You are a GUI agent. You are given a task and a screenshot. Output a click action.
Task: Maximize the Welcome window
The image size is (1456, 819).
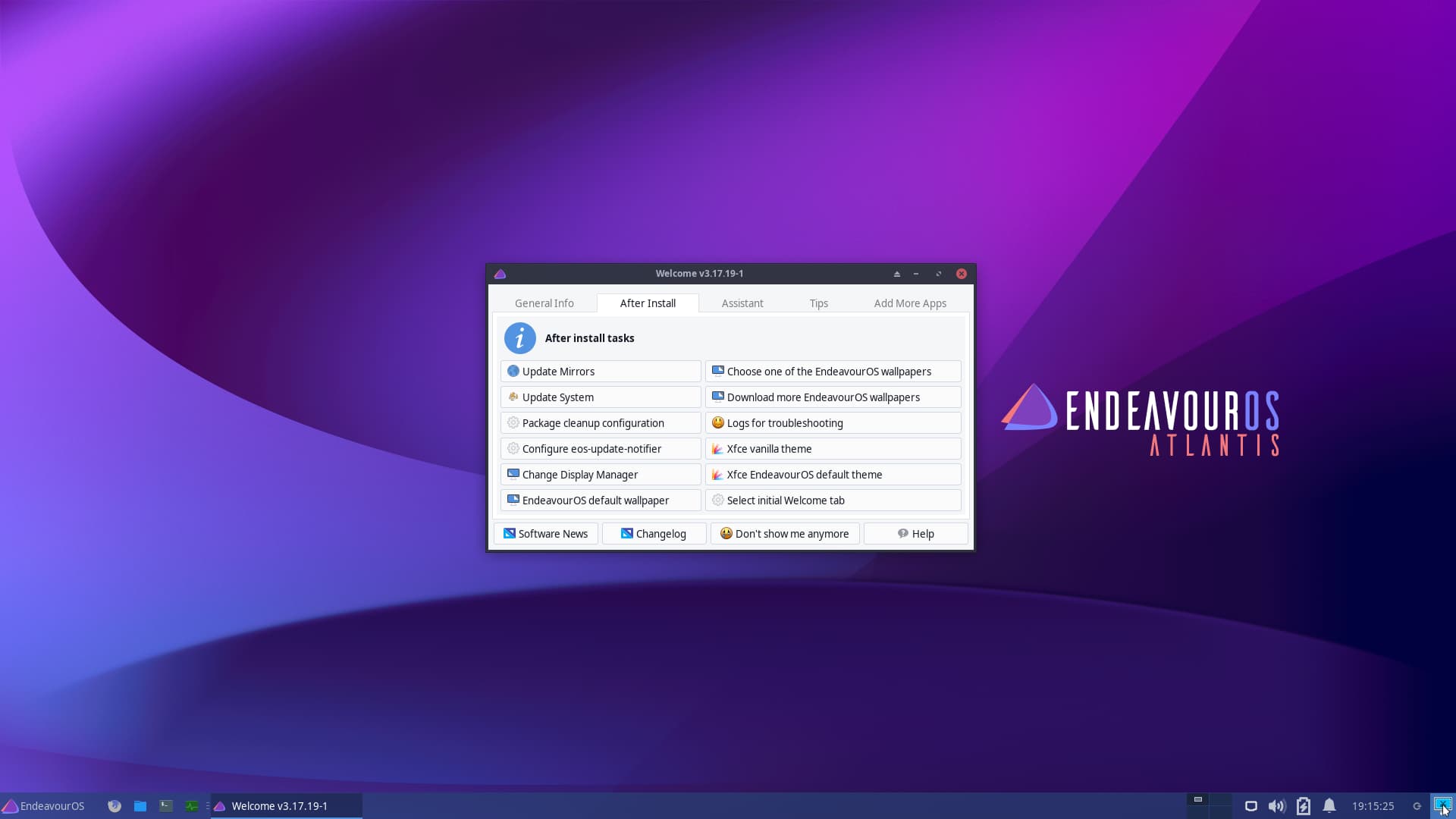(x=939, y=274)
